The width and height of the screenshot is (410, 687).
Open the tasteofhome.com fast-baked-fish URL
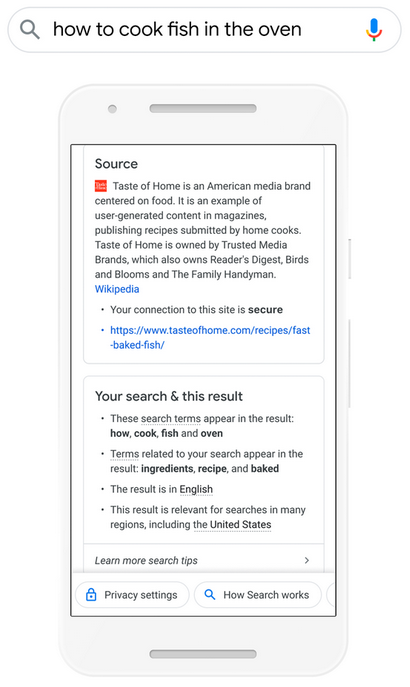[210, 337]
